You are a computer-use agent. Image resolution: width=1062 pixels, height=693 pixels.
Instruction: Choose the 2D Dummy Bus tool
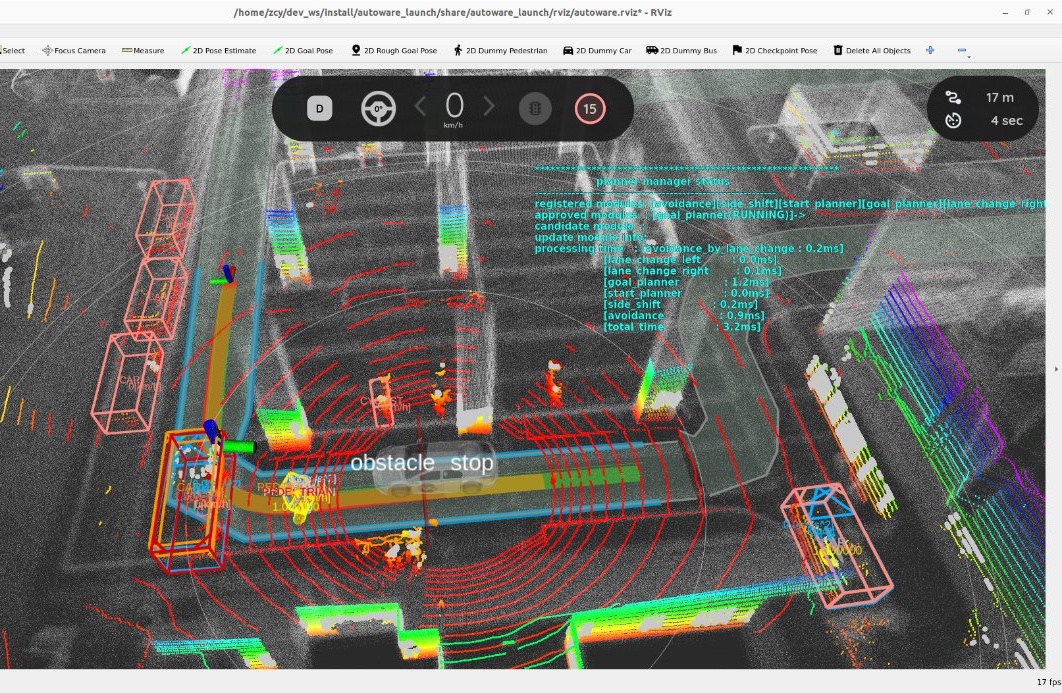click(x=681, y=50)
